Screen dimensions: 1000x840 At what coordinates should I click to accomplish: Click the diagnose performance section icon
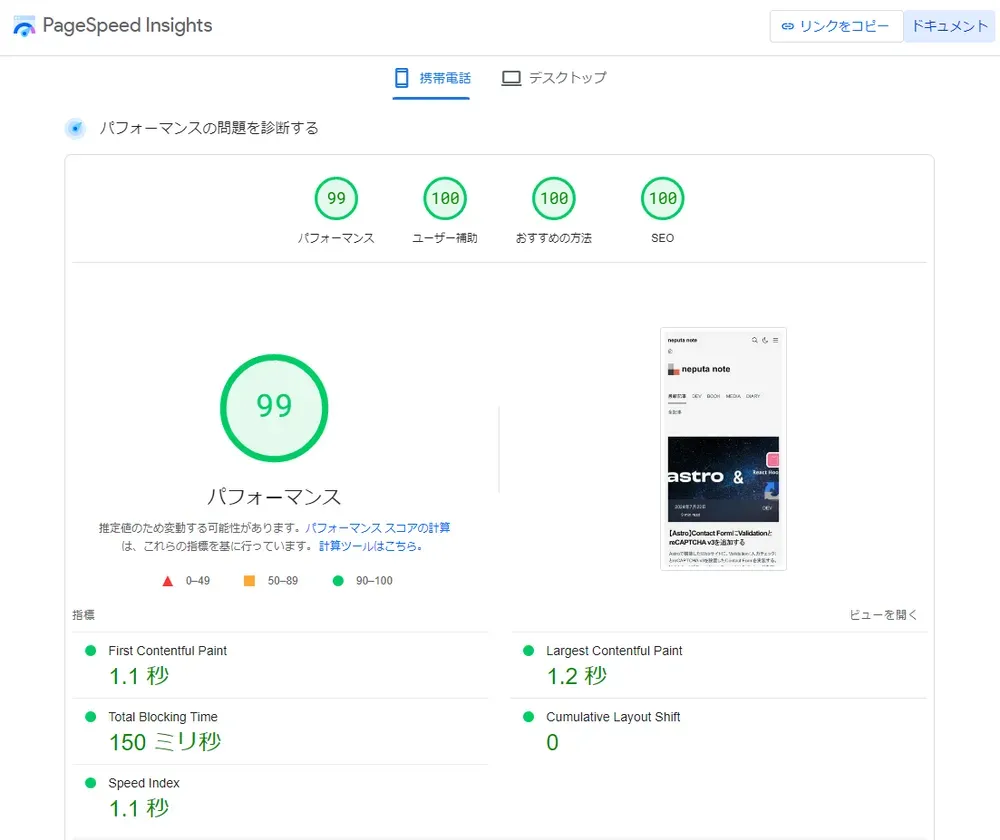[75, 128]
